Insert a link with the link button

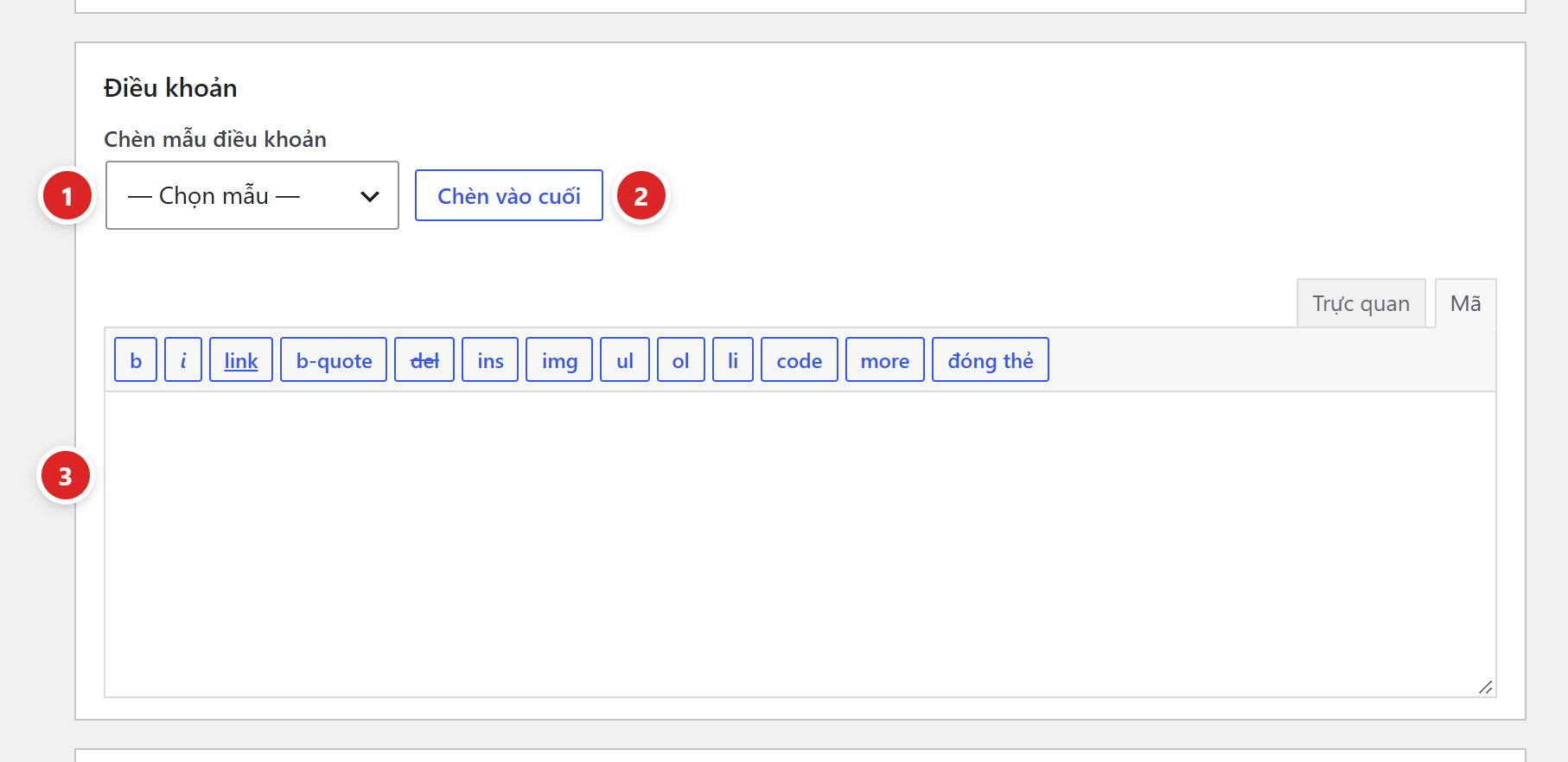(241, 359)
